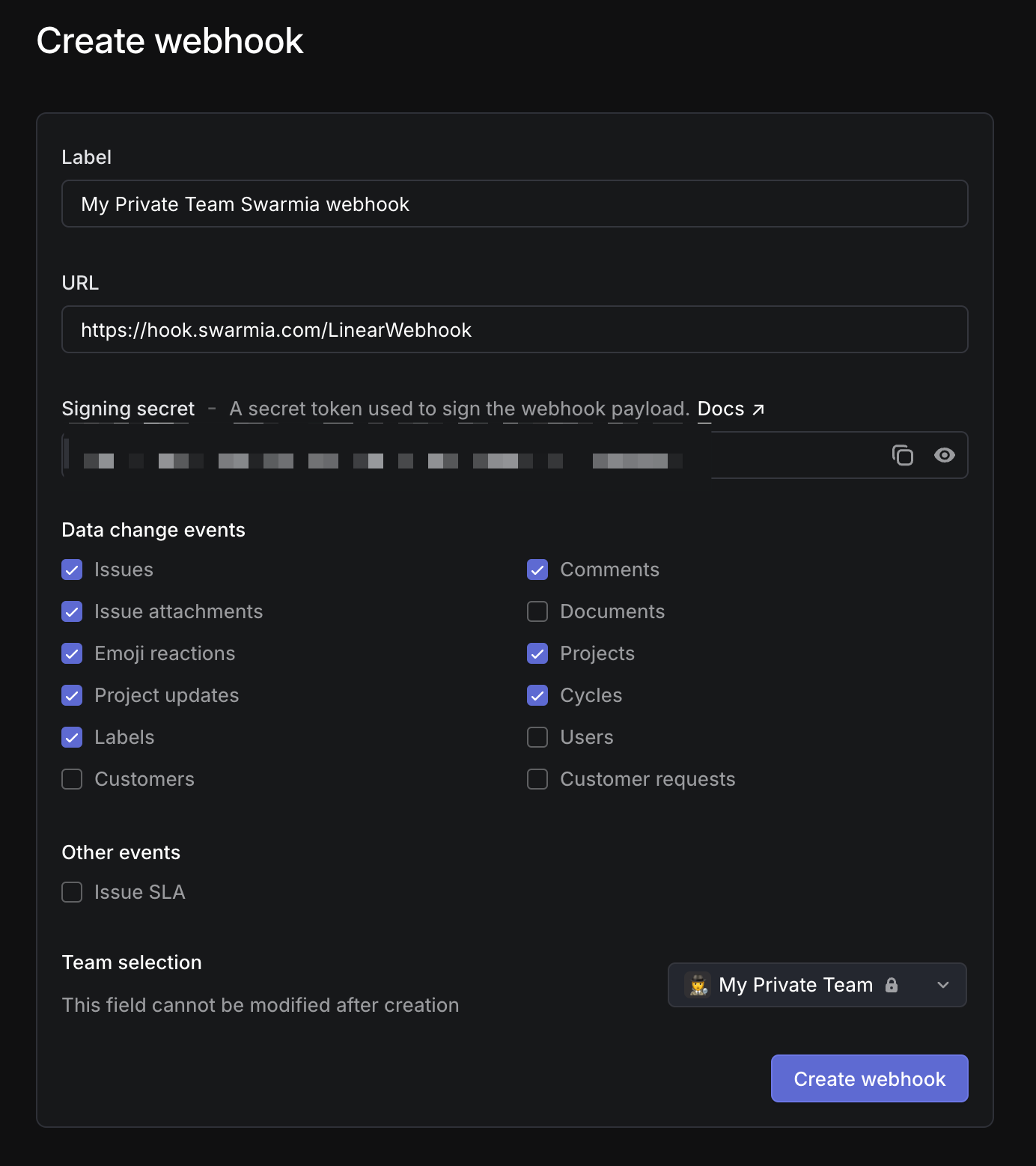Tick the Customer requests checkbox
The image size is (1036, 1166).
537,779
